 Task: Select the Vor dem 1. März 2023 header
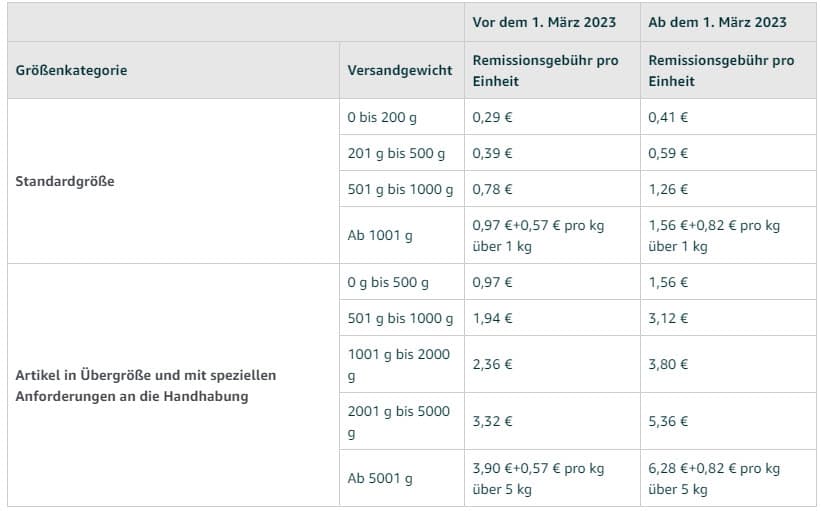552,22
